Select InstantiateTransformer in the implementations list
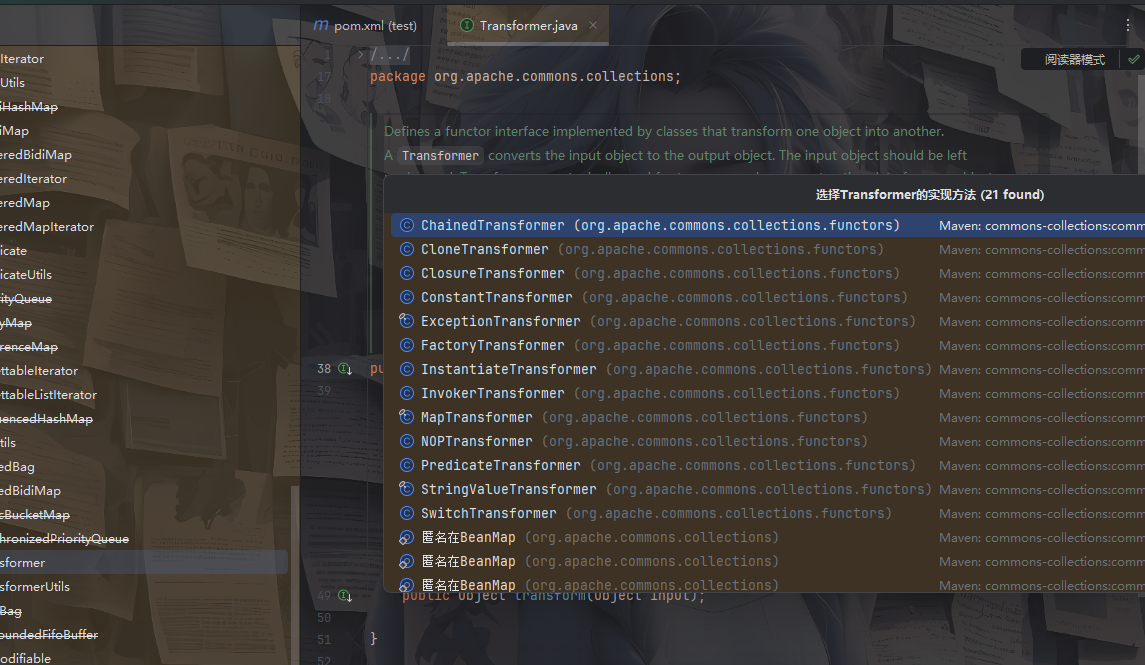 pyautogui.click(x=768, y=369)
